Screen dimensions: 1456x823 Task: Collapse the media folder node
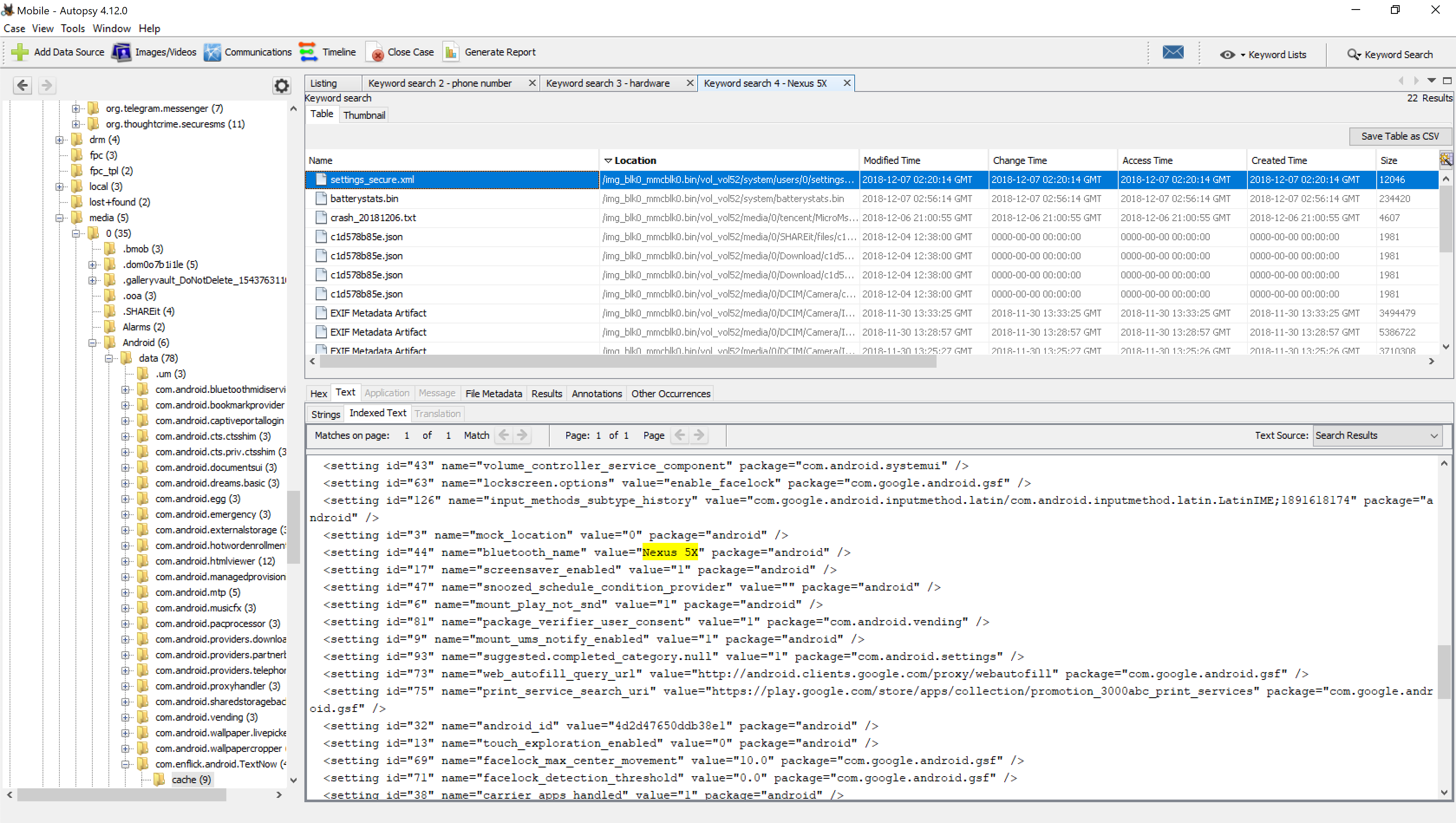tap(59, 218)
